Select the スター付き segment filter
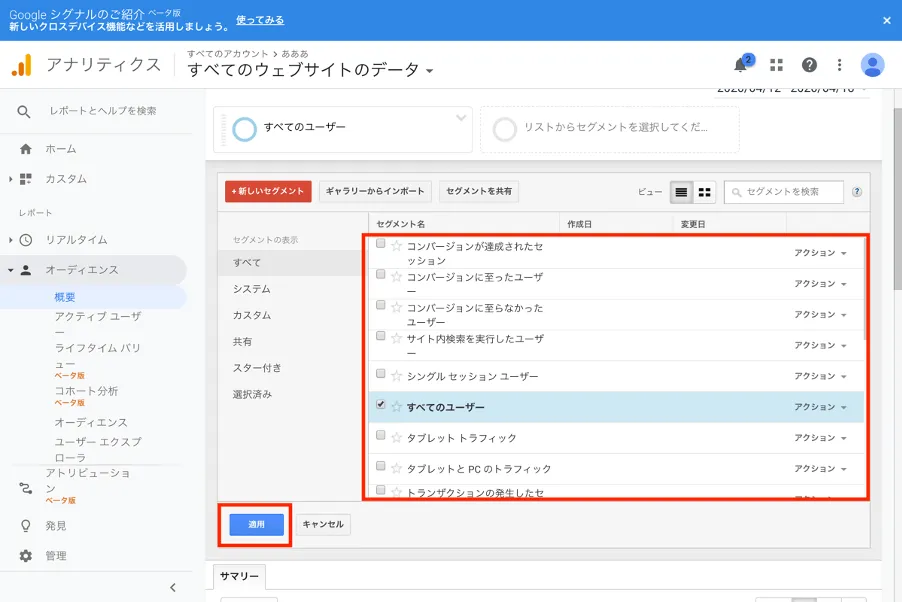The image size is (902, 602). pyautogui.click(x=257, y=368)
